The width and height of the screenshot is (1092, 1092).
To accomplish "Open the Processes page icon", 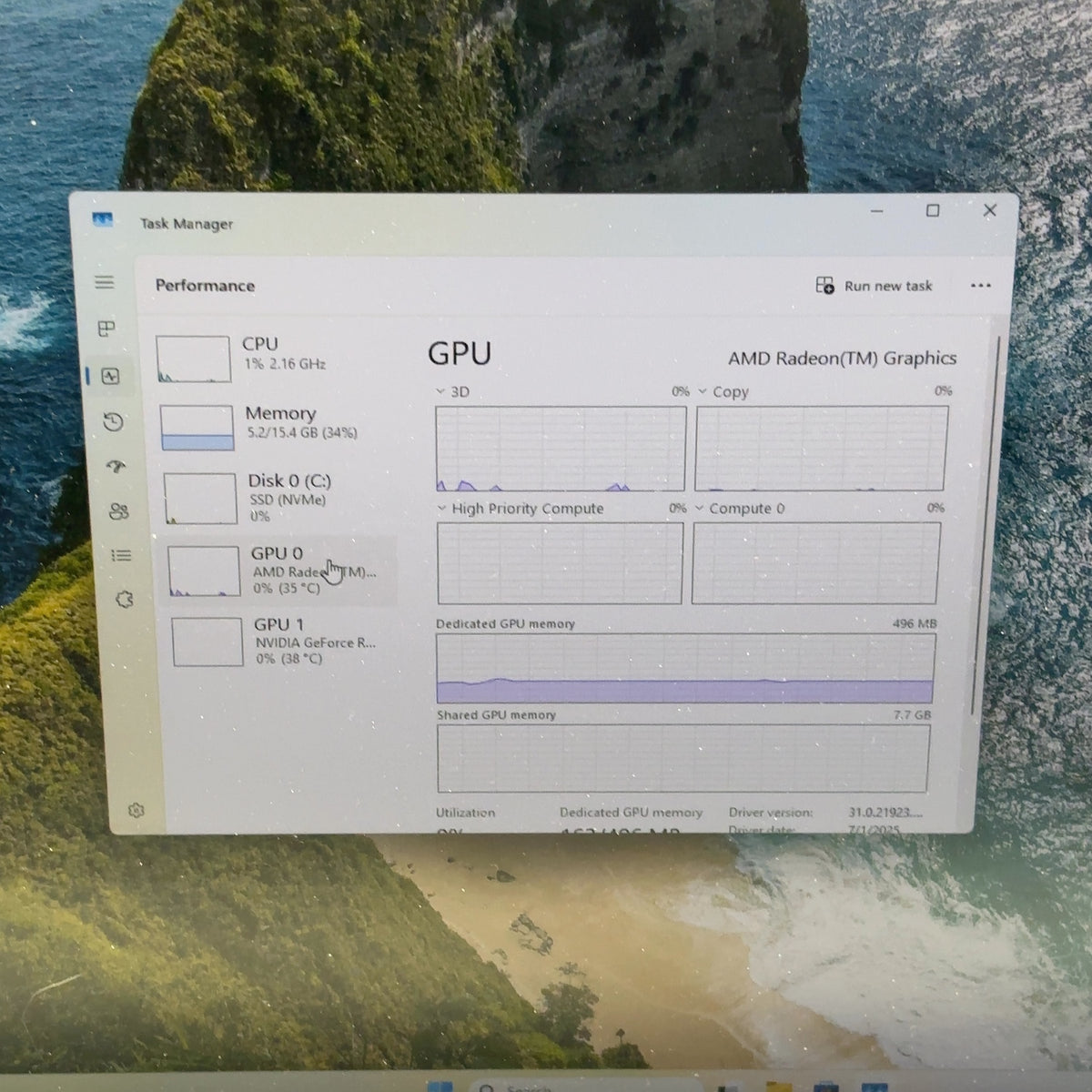I will click(106, 329).
